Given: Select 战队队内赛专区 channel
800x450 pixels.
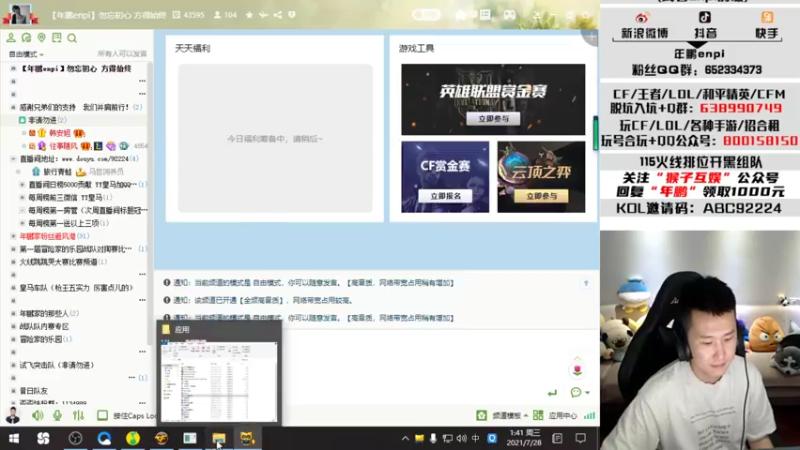Looking at the screenshot, I should (44, 326).
